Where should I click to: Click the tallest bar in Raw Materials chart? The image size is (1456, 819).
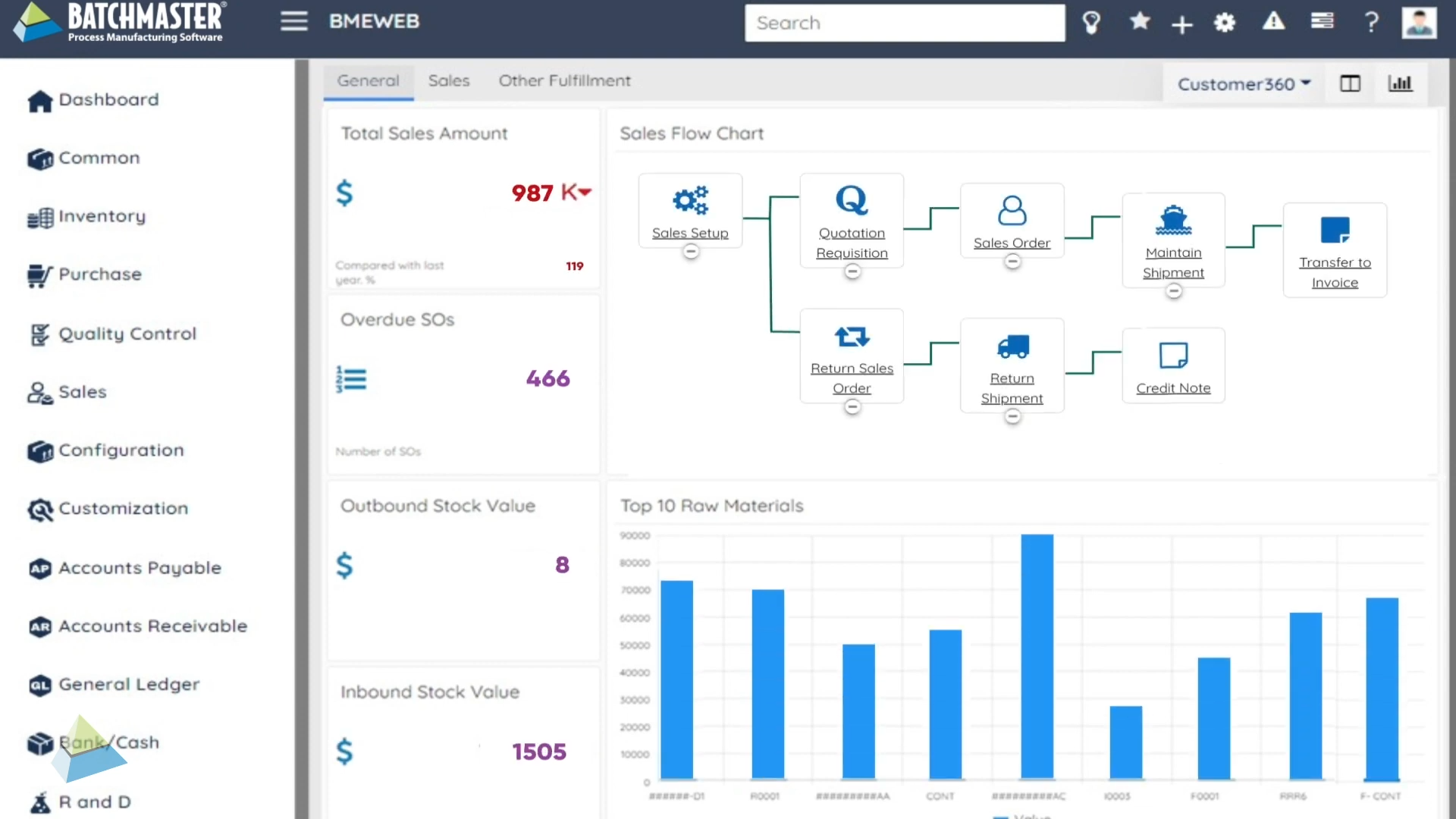(x=1037, y=656)
